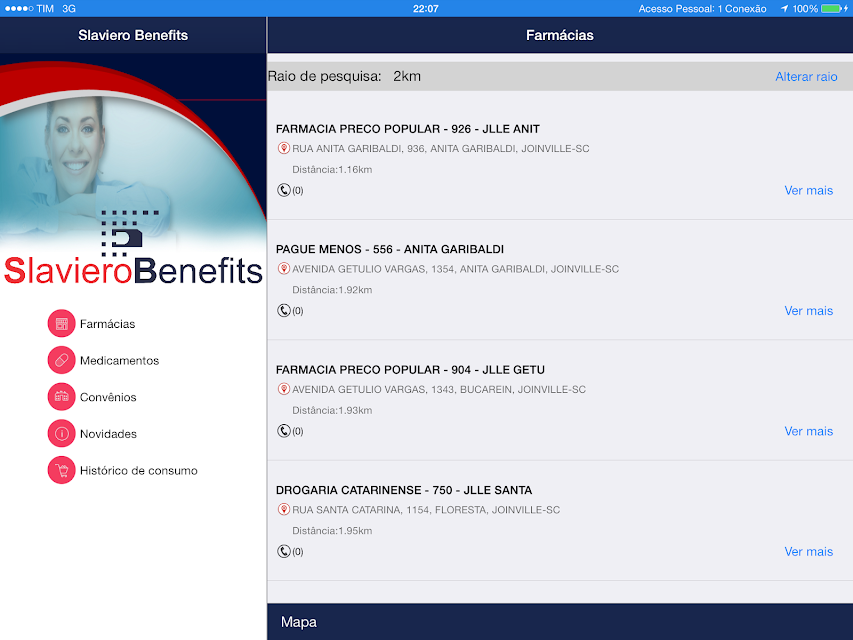Tap the location services arrow in status bar

point(784,9)
